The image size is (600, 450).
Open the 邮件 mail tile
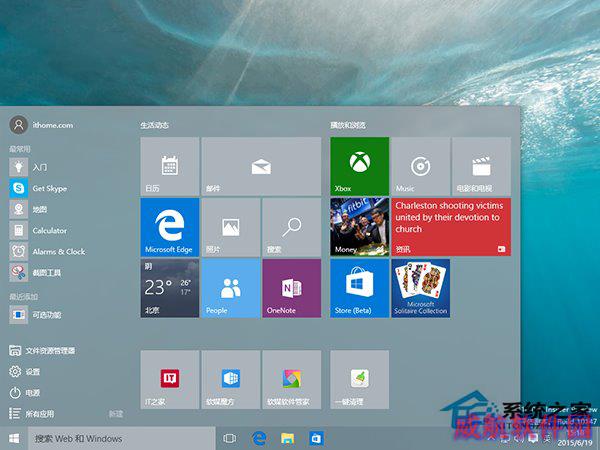[261, 166]
